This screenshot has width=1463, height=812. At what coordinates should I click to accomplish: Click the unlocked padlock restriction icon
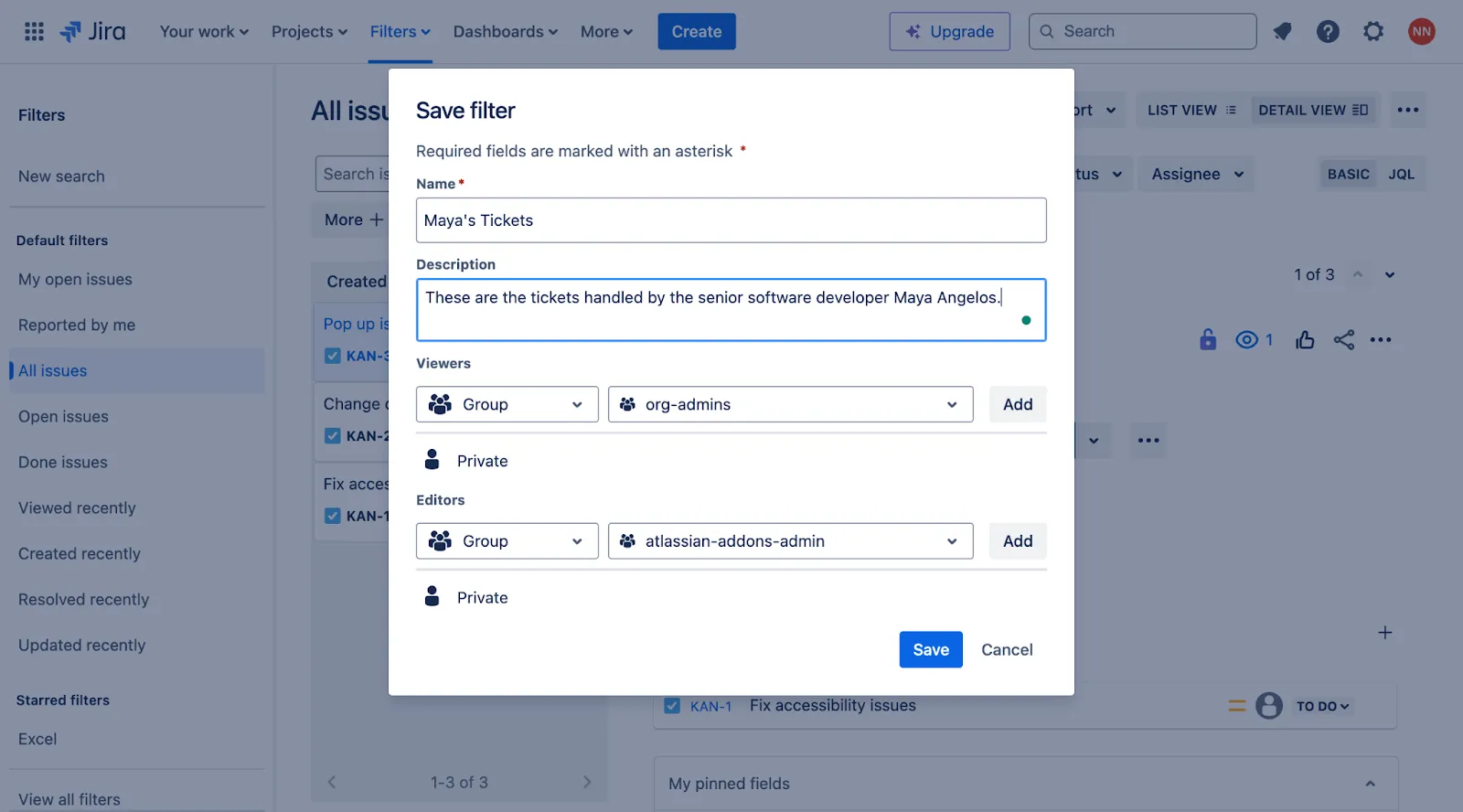[1208, 339]
